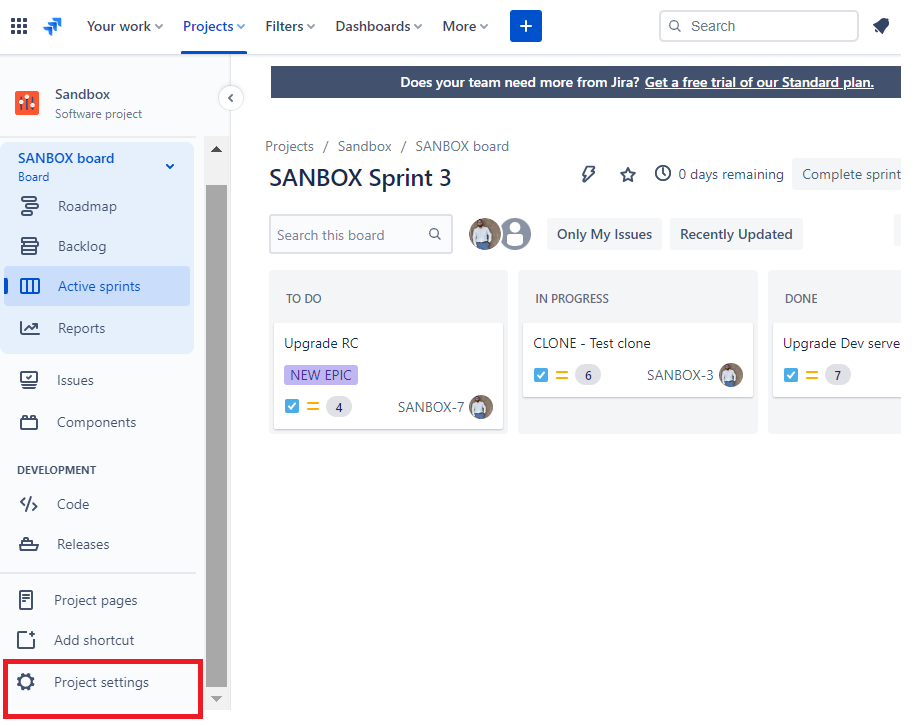Click the blue Create plus button

526,26
